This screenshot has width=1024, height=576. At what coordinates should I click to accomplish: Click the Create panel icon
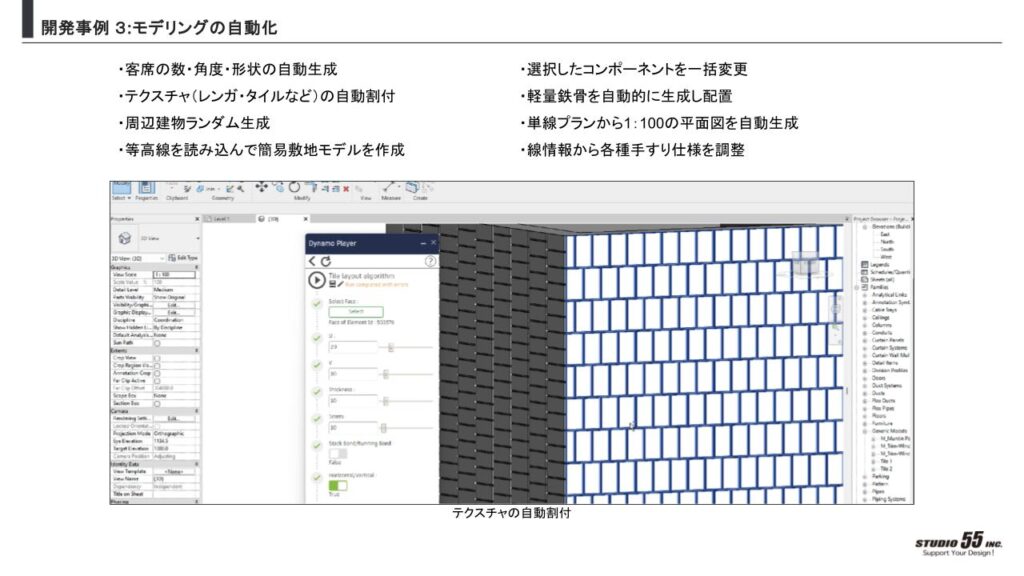(x=412, y=187)
